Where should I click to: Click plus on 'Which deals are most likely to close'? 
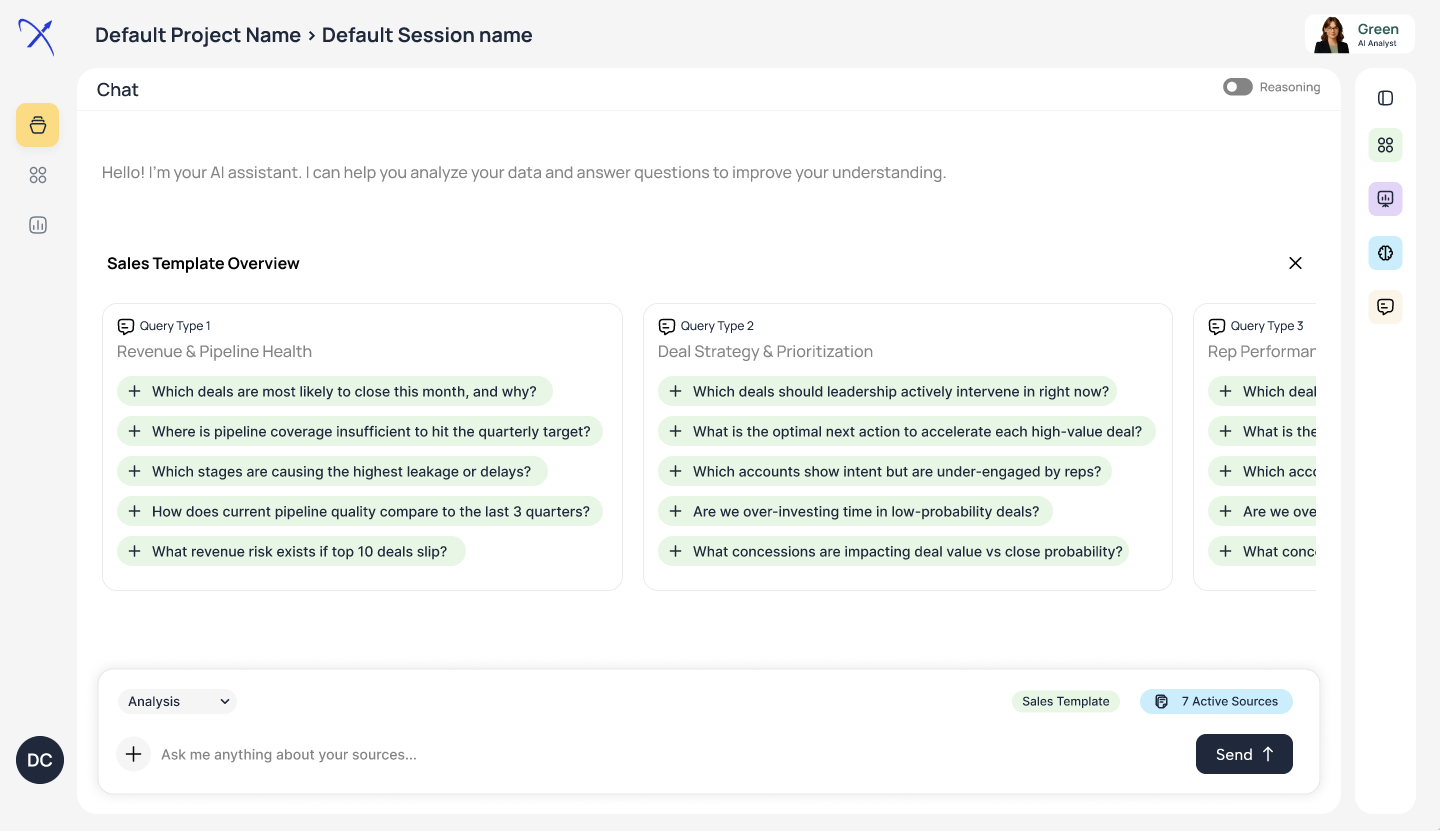tap(134, 391)
